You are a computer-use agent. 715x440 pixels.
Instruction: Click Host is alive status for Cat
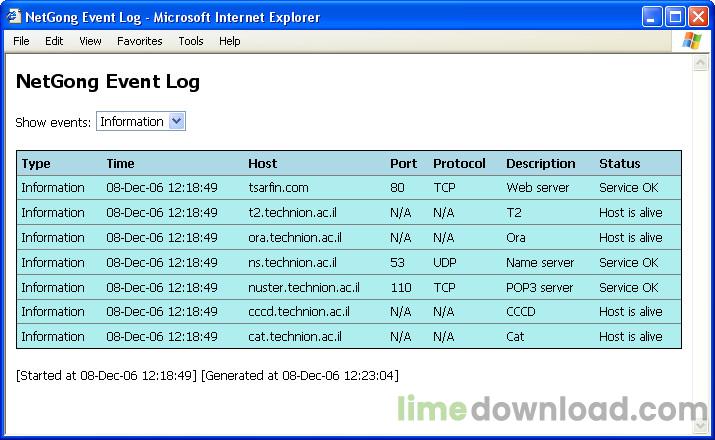631,337
